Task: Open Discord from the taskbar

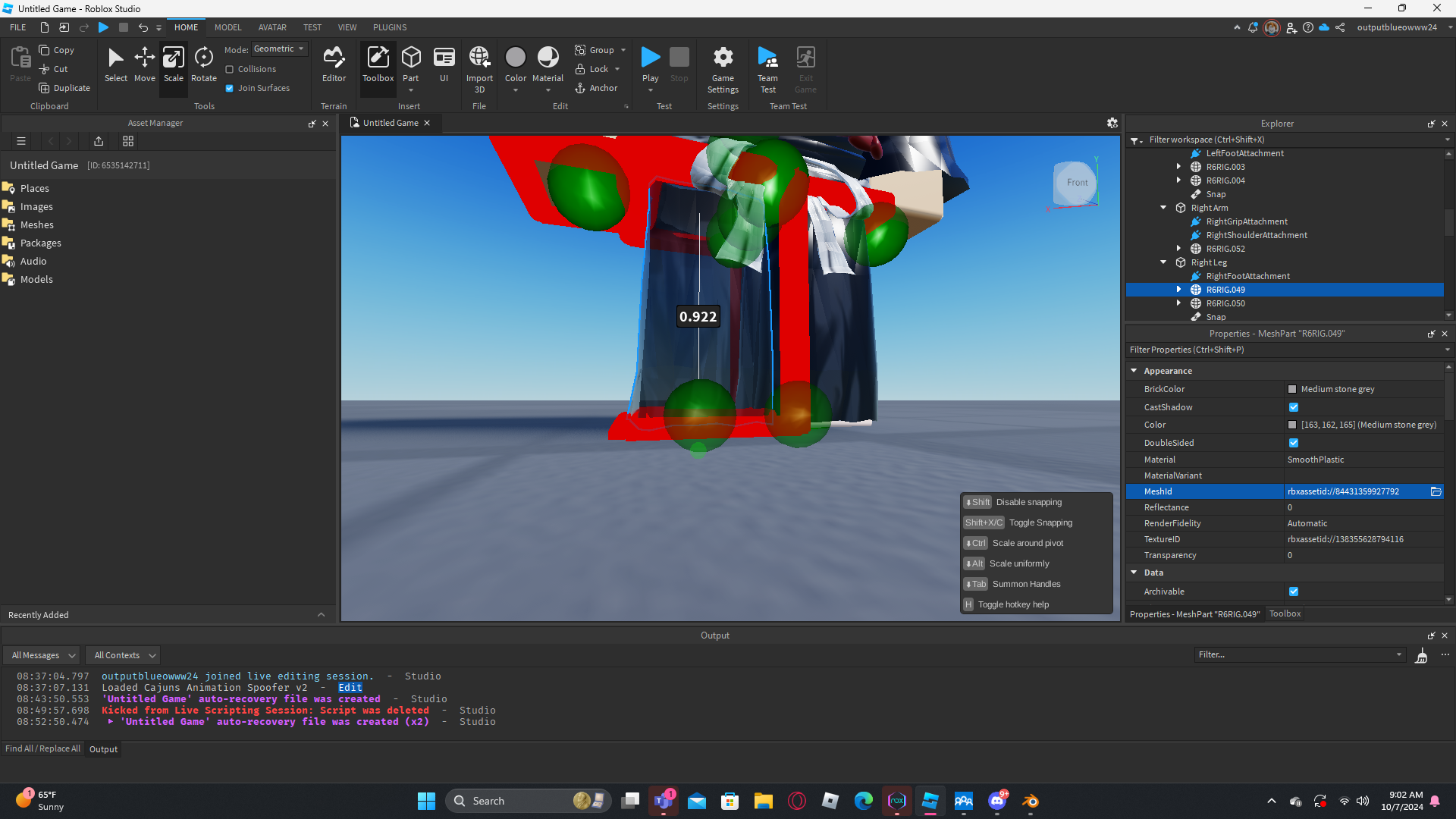Action: pyautogui.click(x=997, y=801)
